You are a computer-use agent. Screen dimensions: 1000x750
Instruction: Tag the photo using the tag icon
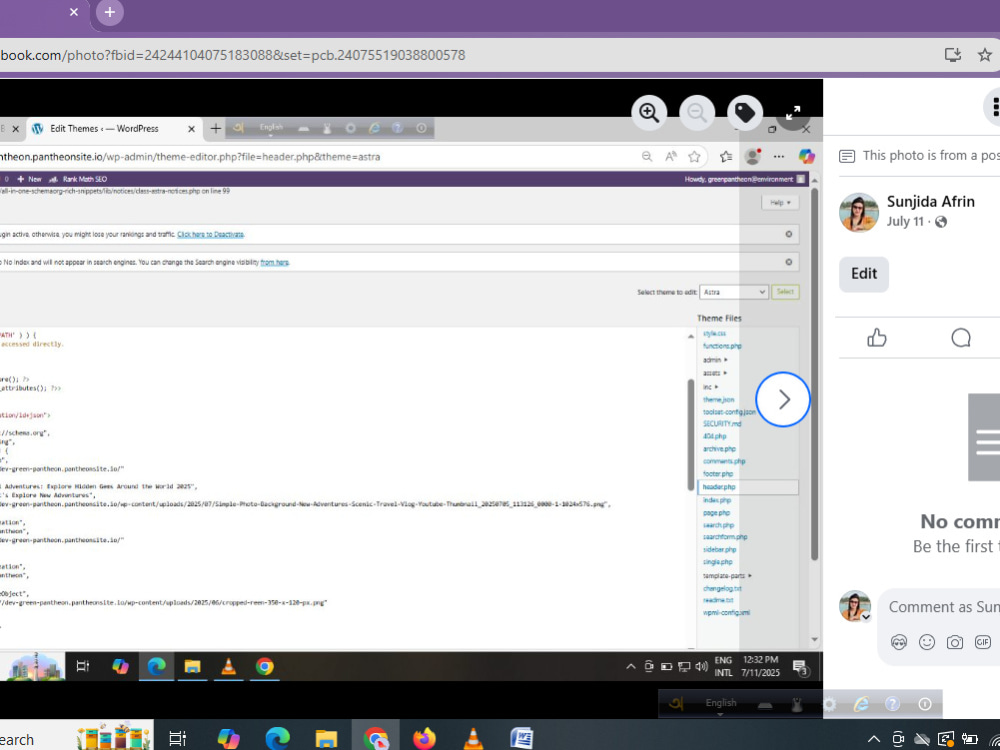click(745, 113)
